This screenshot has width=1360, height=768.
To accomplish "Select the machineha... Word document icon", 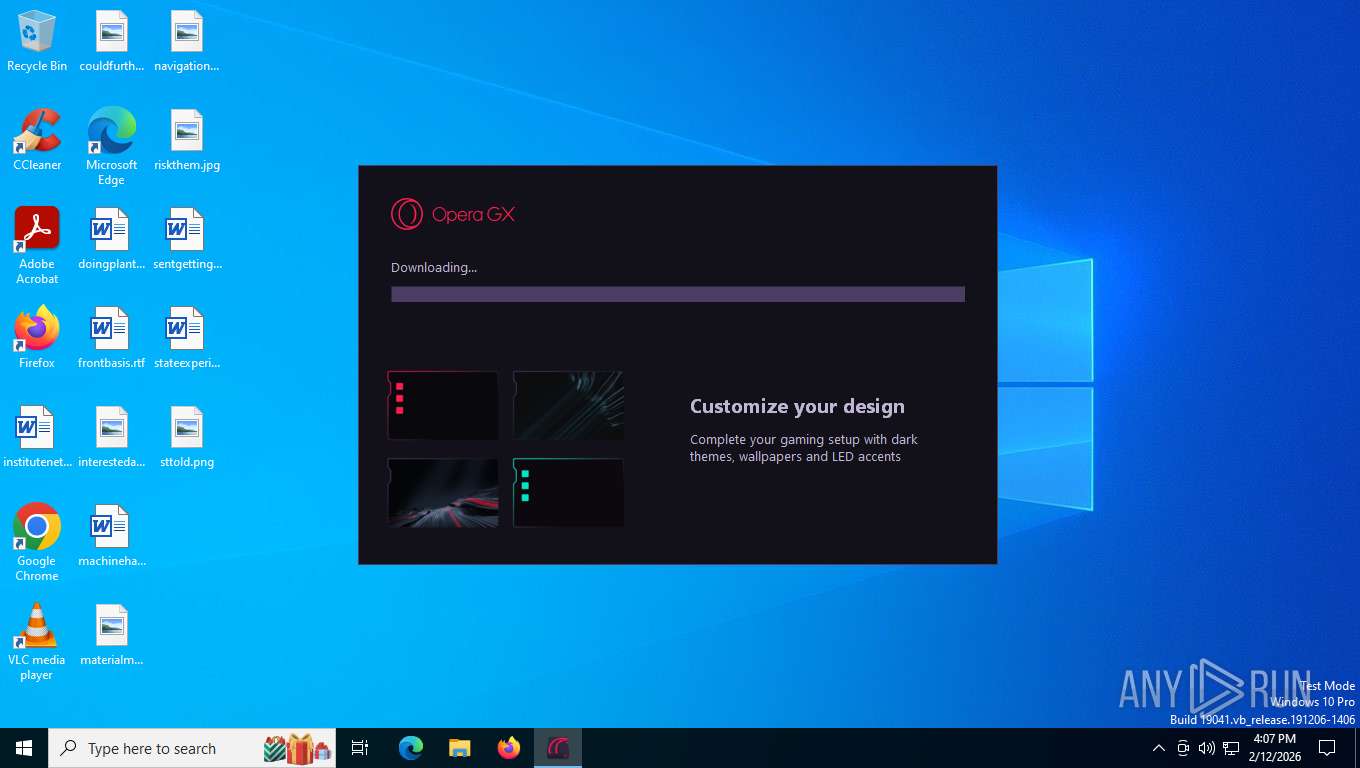I will click(112, 536).
